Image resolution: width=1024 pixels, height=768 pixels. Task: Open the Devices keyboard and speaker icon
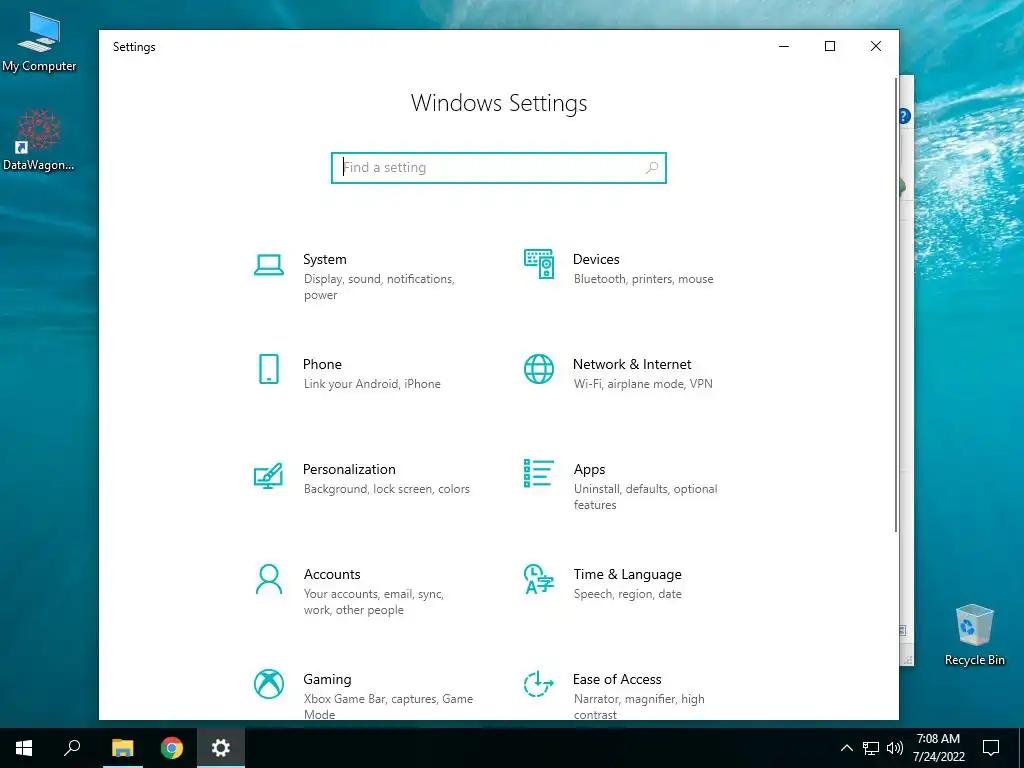(x=539, y=264)
